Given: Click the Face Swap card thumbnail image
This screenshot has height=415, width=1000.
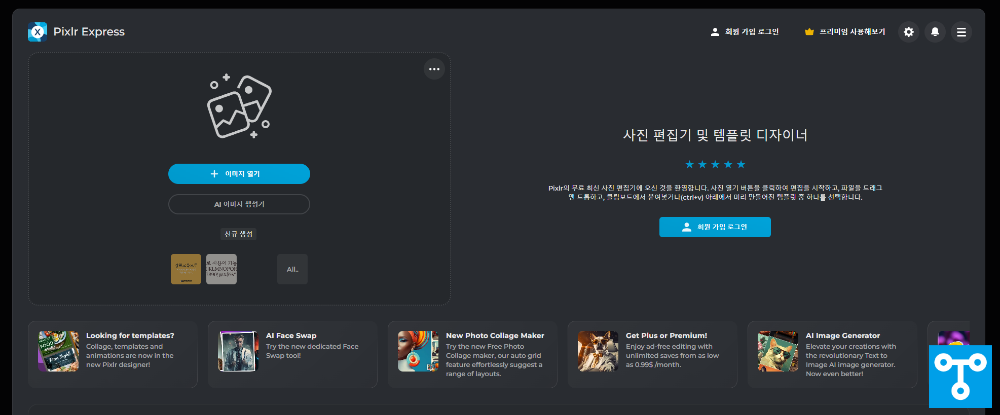Looking at the screenshot, I should 239,351.
